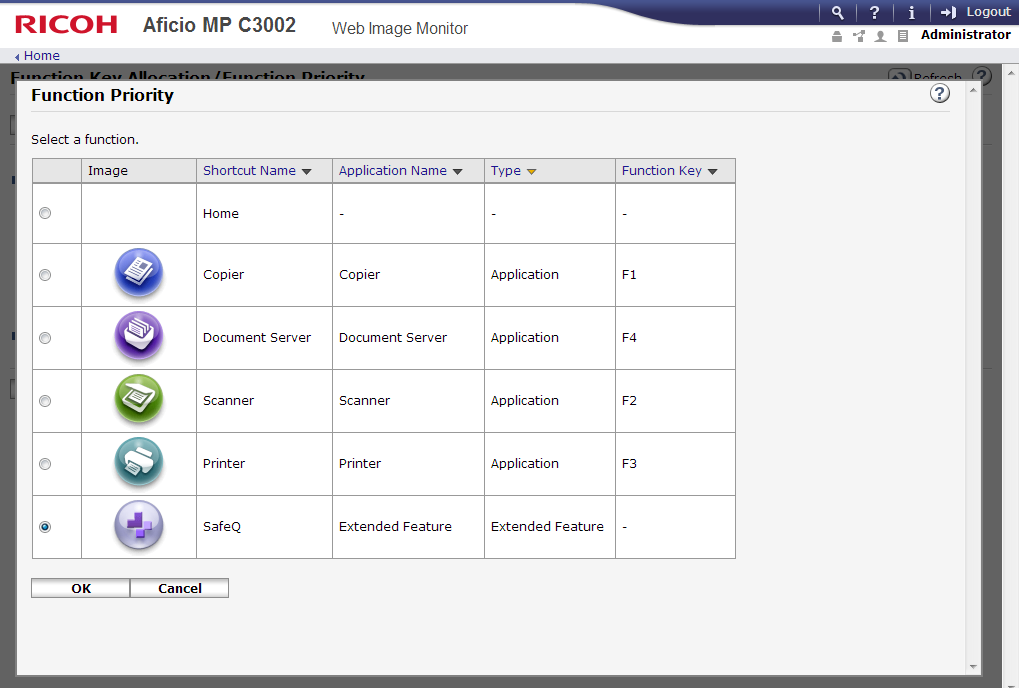Sort by Function Key column arrow
This screenshot has width=1019, height=688.
click(712, 172)
